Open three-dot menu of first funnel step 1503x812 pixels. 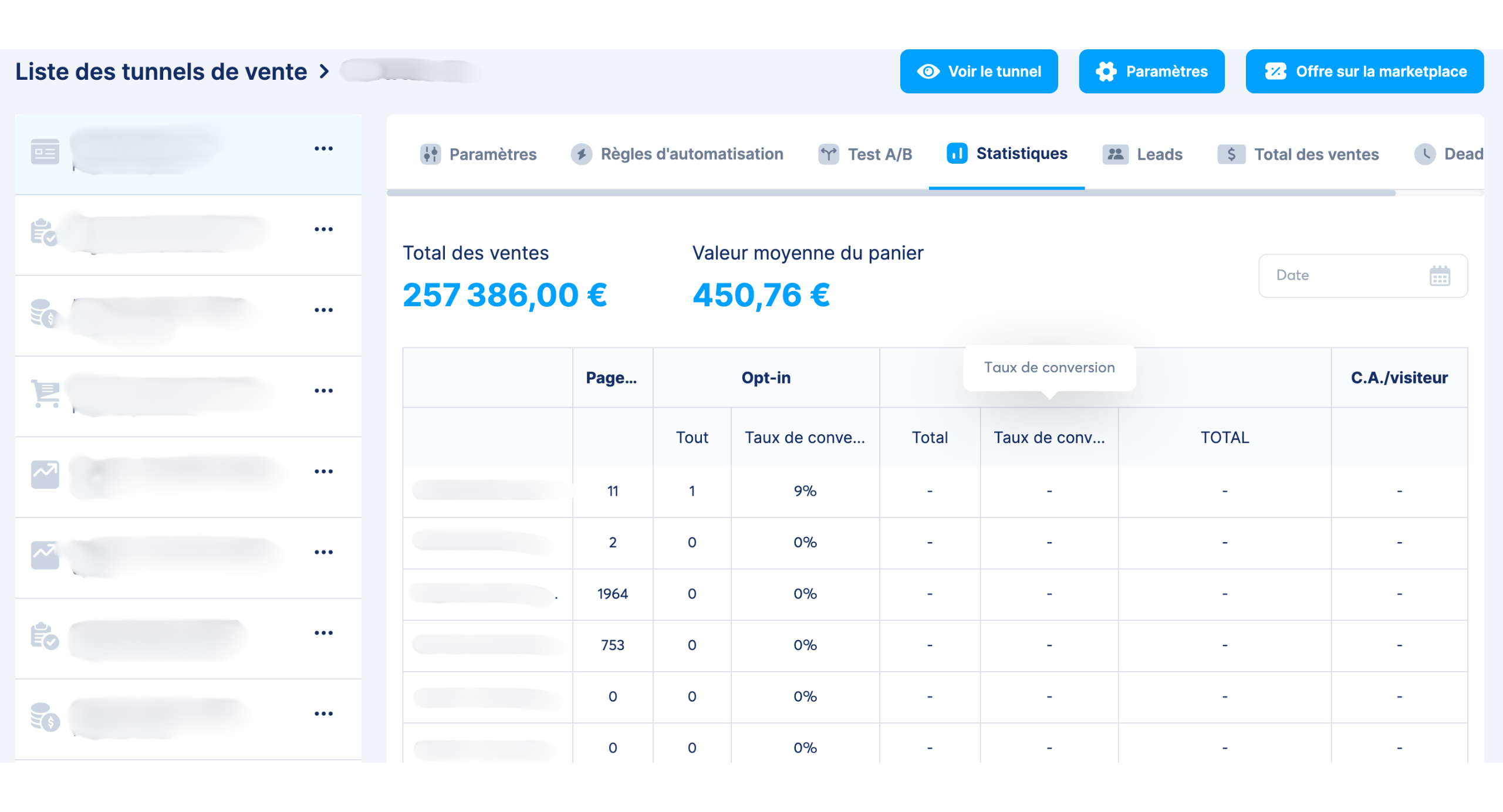pyautogui.click(x=323, y=149)
